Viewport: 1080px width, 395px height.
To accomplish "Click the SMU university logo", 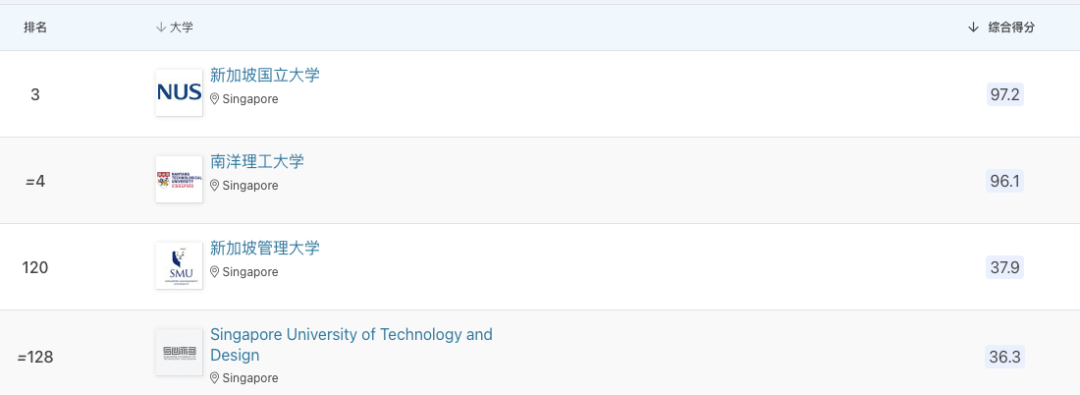I will 179,265.
